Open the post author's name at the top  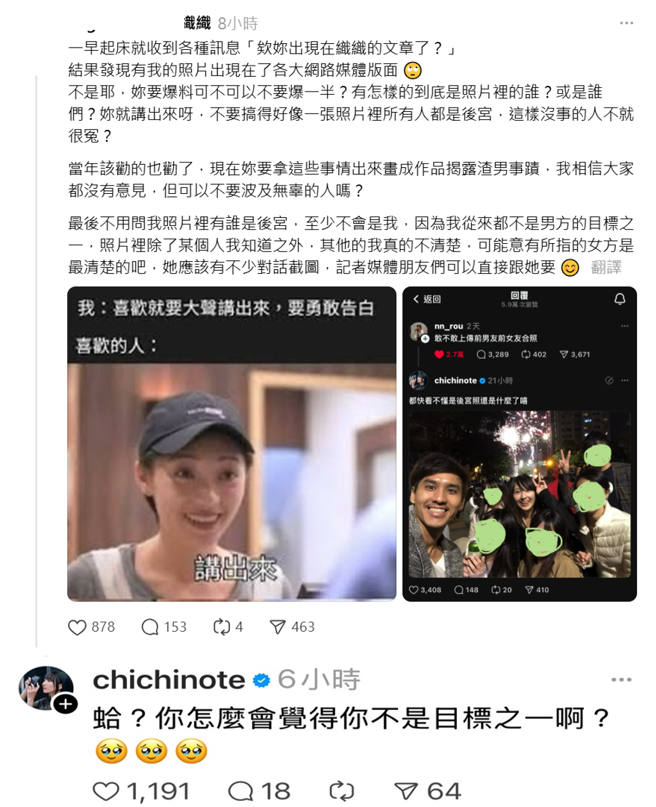click(197, 23)
